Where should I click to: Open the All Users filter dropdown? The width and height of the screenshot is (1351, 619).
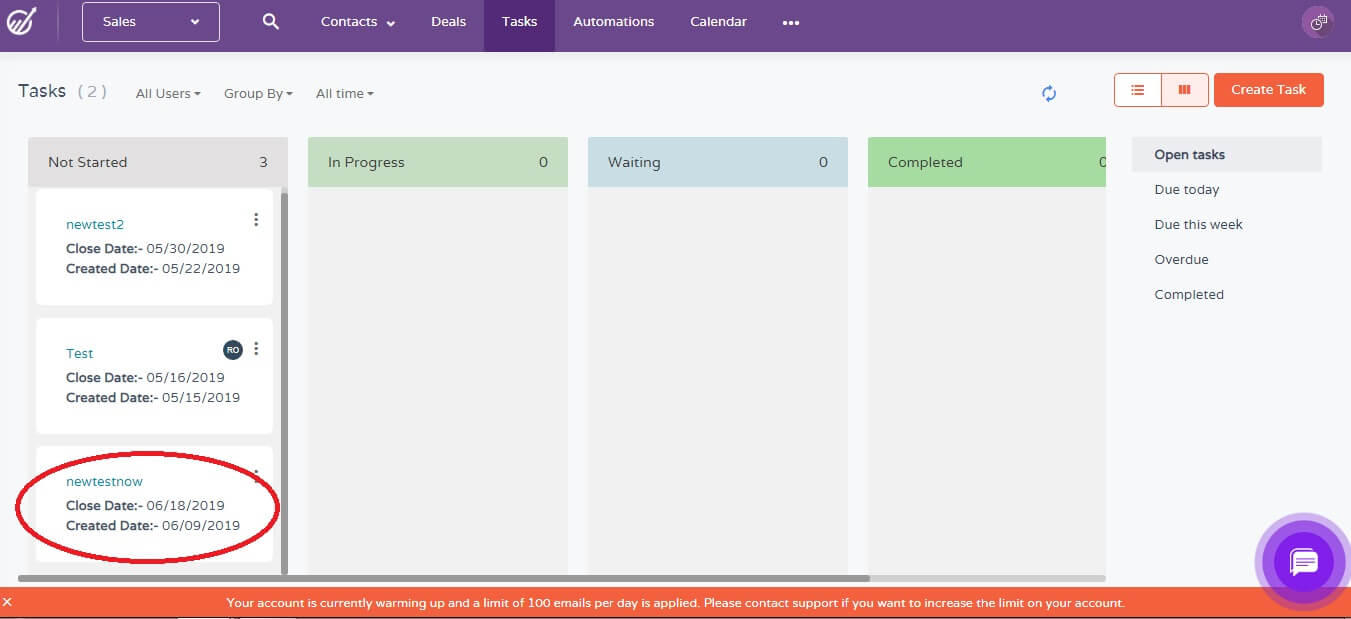click(x=167, y=93)
